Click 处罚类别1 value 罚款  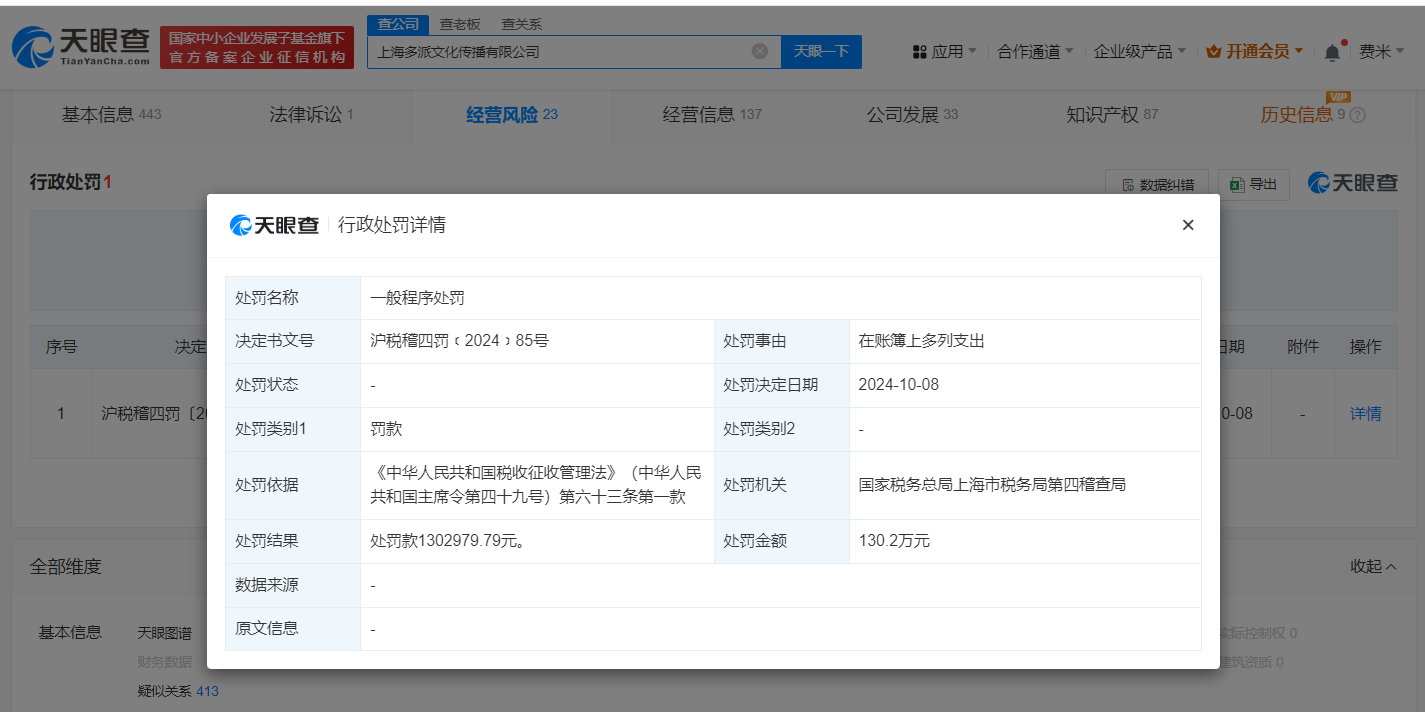coord(386,429)
